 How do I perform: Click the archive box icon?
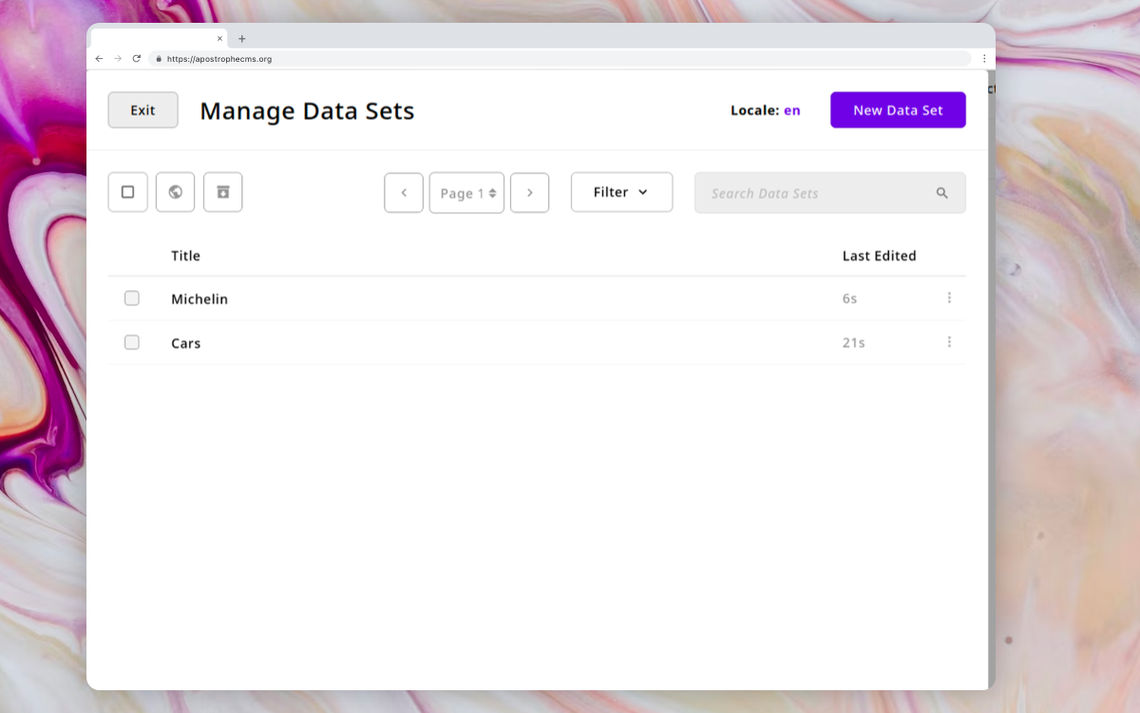pyautogui.click(x=223, y=192)
